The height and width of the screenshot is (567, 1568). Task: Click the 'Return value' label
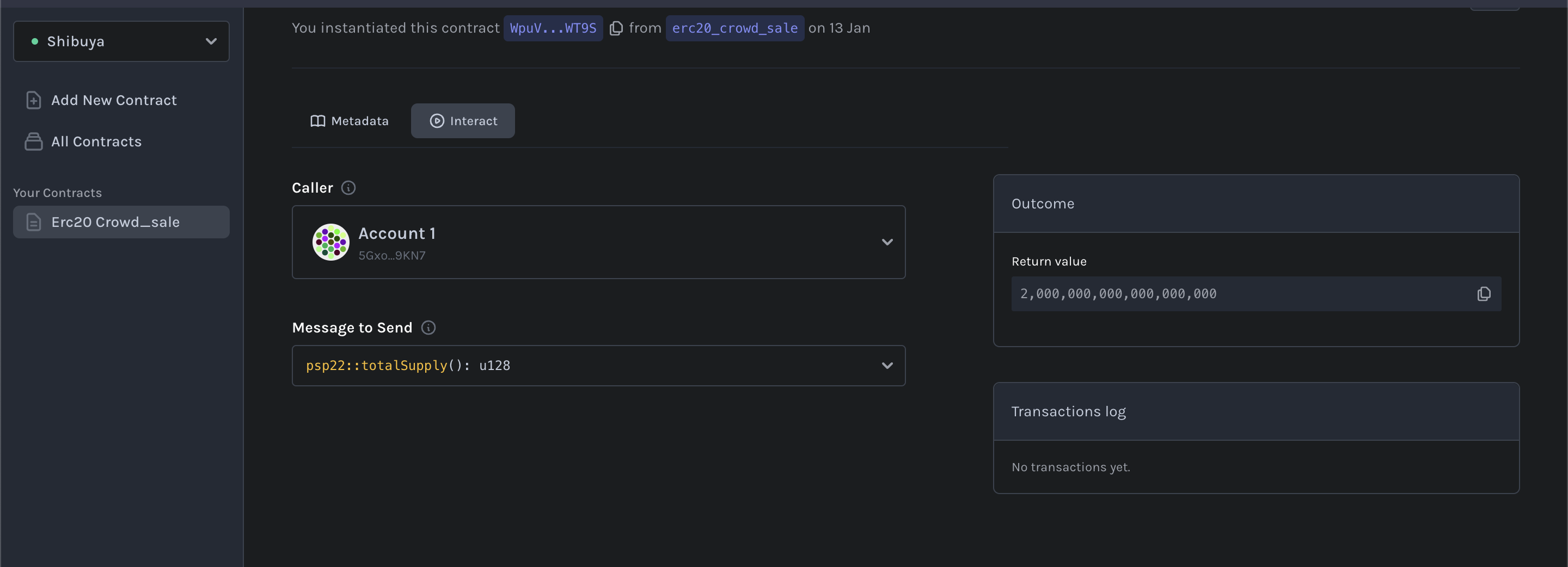pyautogui.click(x=1049, y=262)
